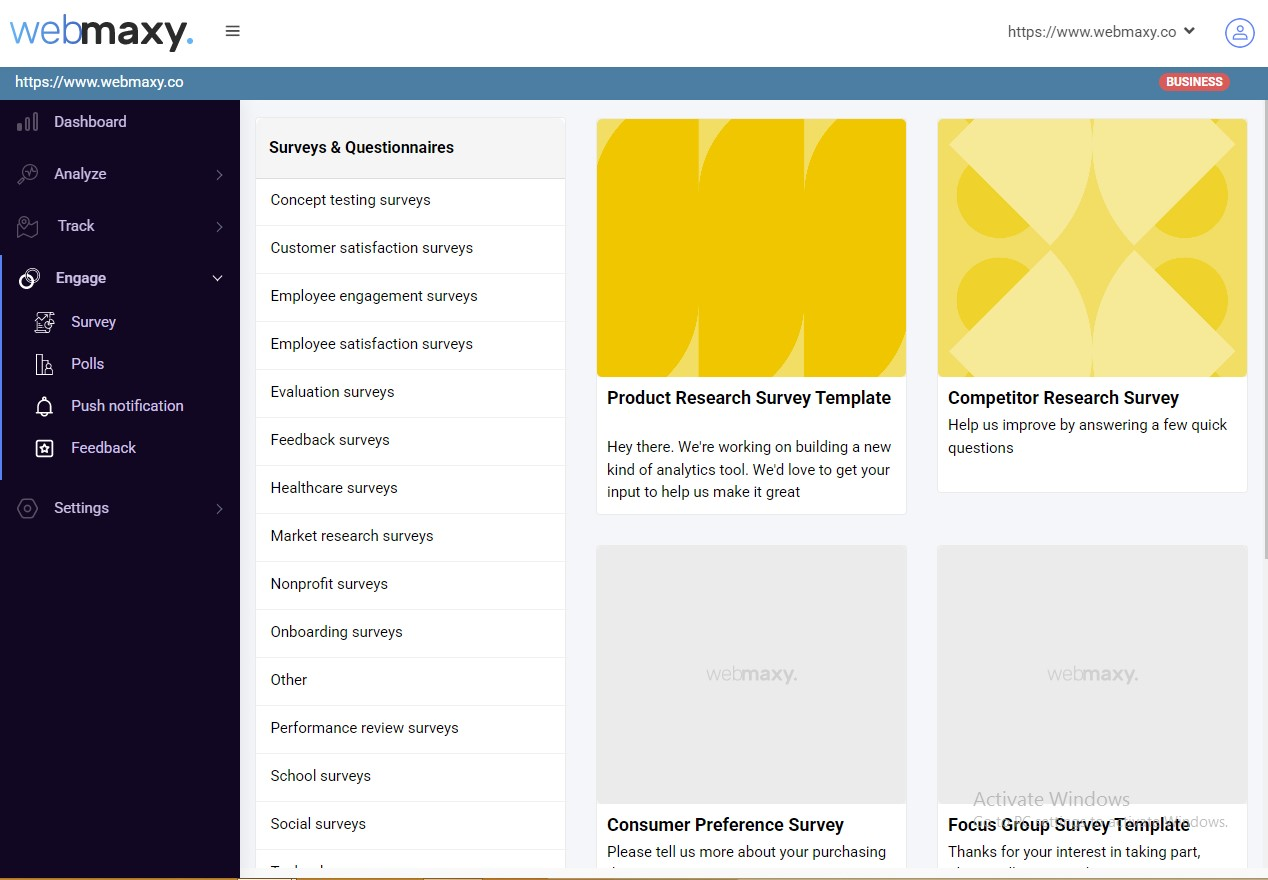Image resolution: width=1268 pixels, height=880 pixels.
Task: Open Competitor Research Survey thumbnail image
Action: pos(1092,248)
